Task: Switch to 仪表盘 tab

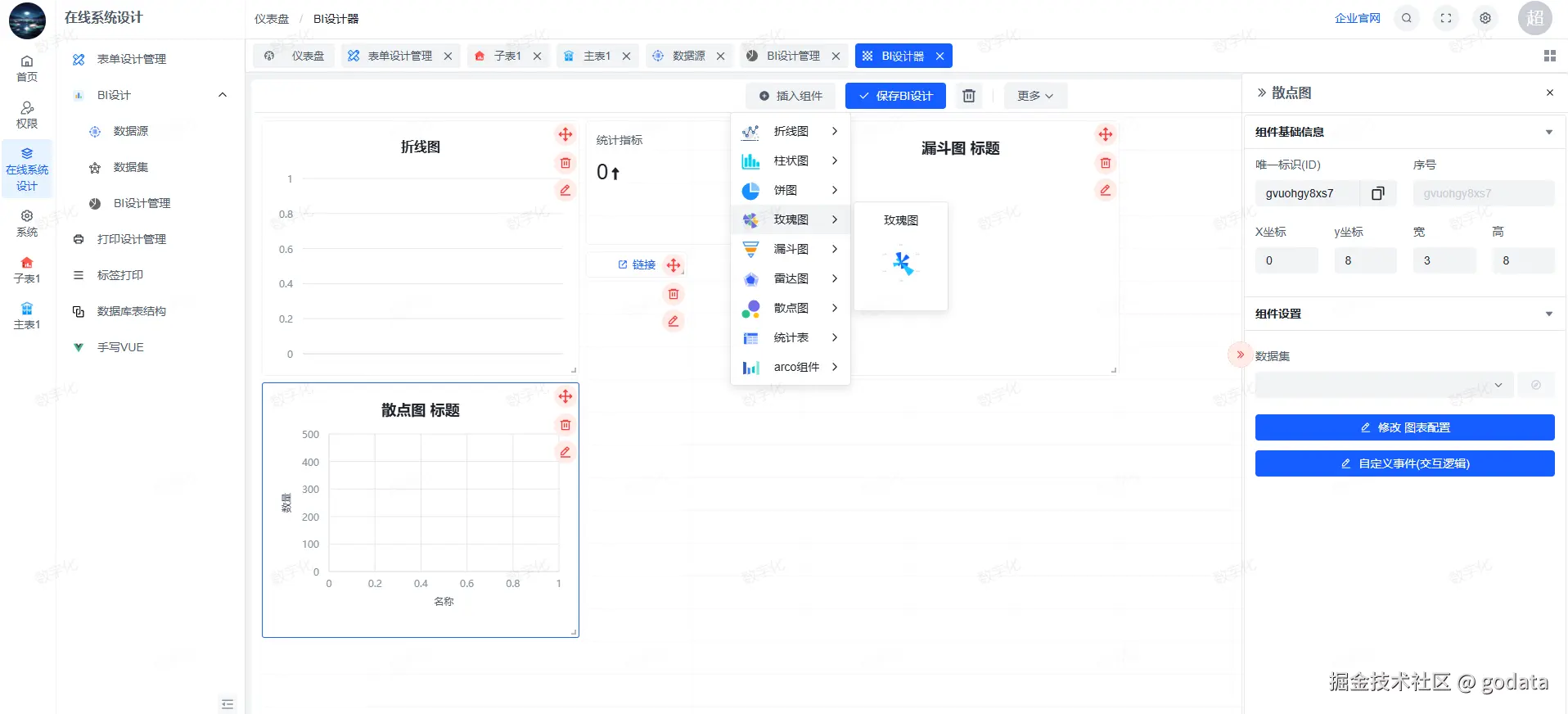Action: [294, 56]
